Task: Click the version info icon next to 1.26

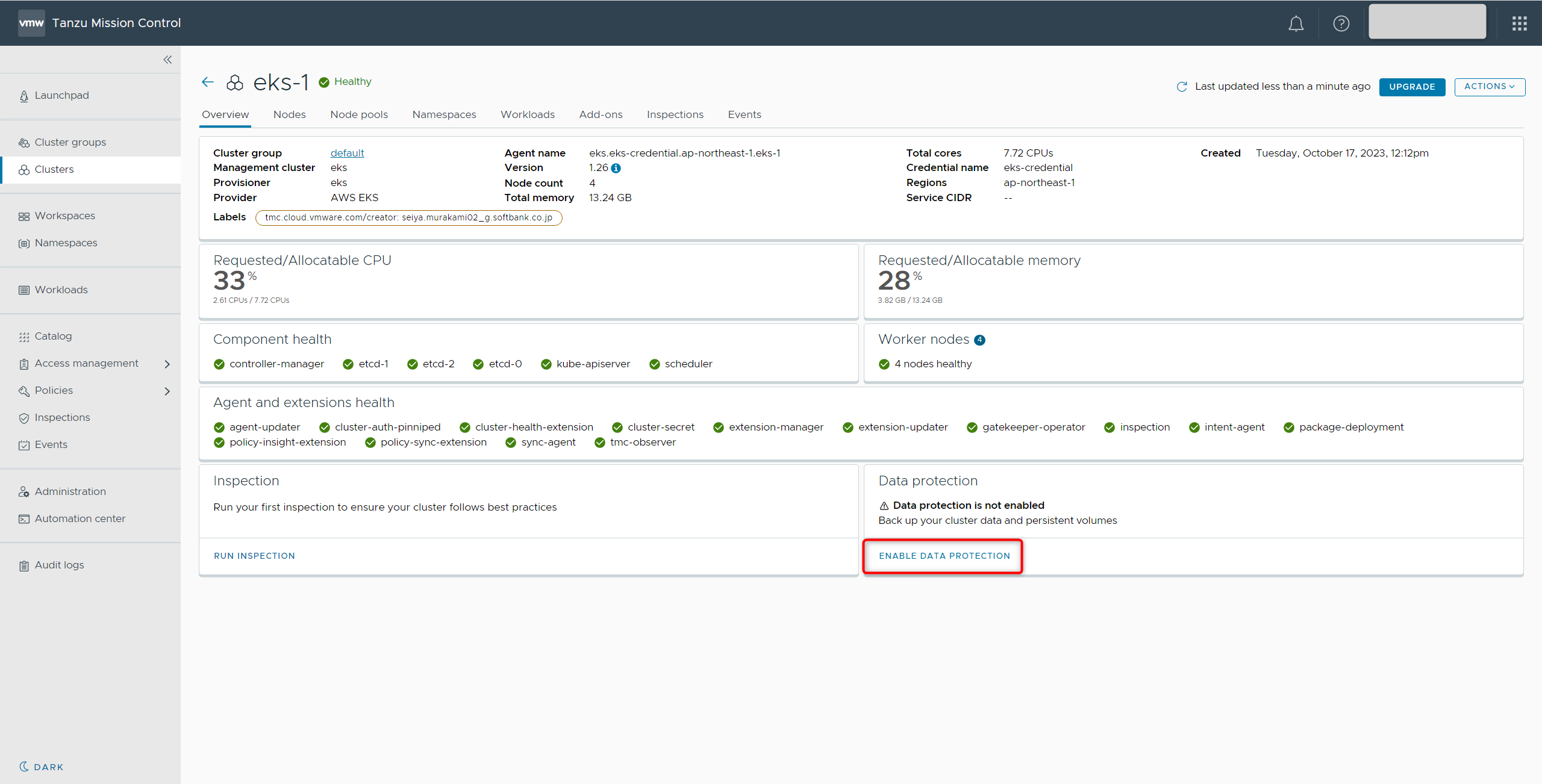Action: (616, 169)
